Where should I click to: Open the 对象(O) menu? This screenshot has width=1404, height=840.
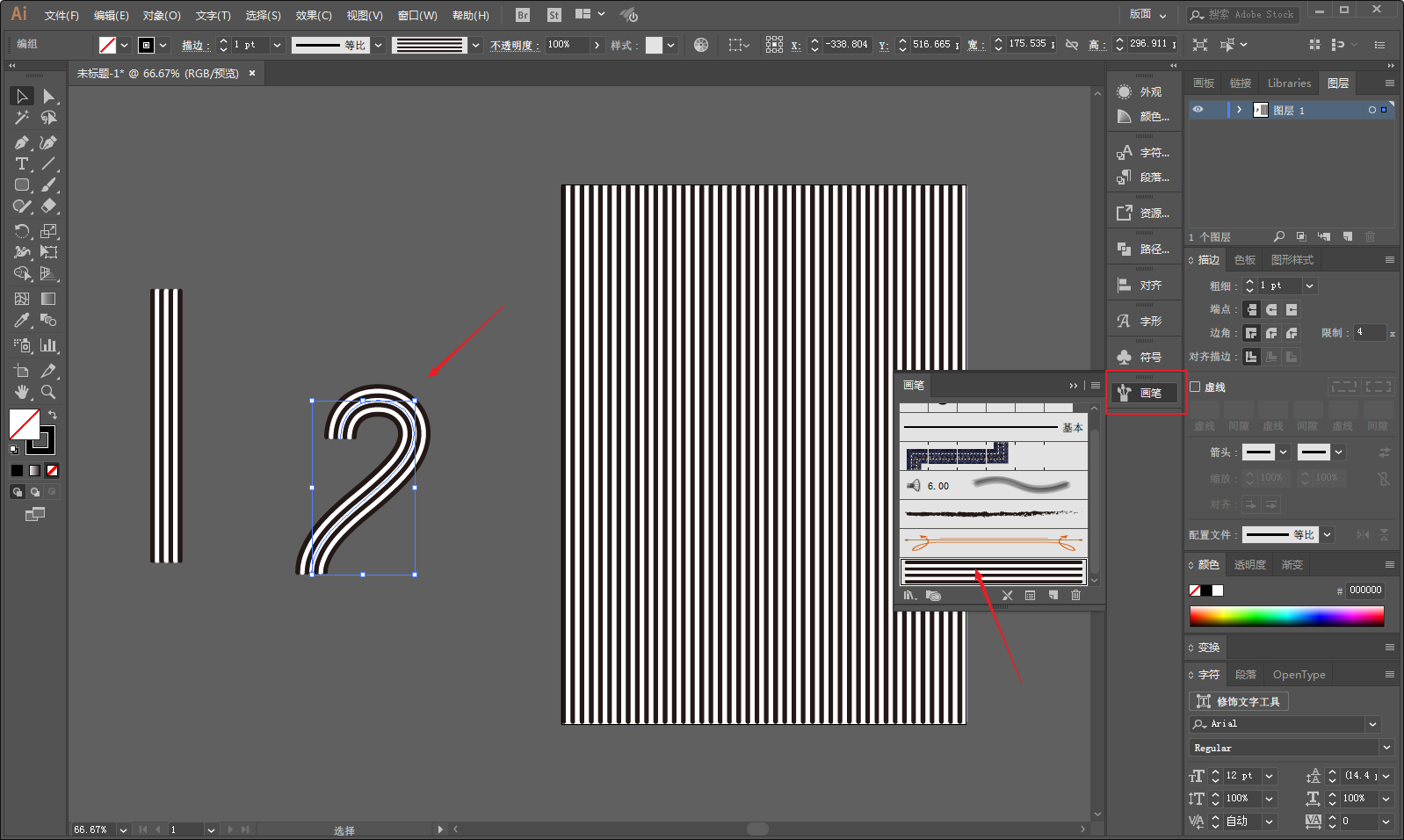point(162,16)
